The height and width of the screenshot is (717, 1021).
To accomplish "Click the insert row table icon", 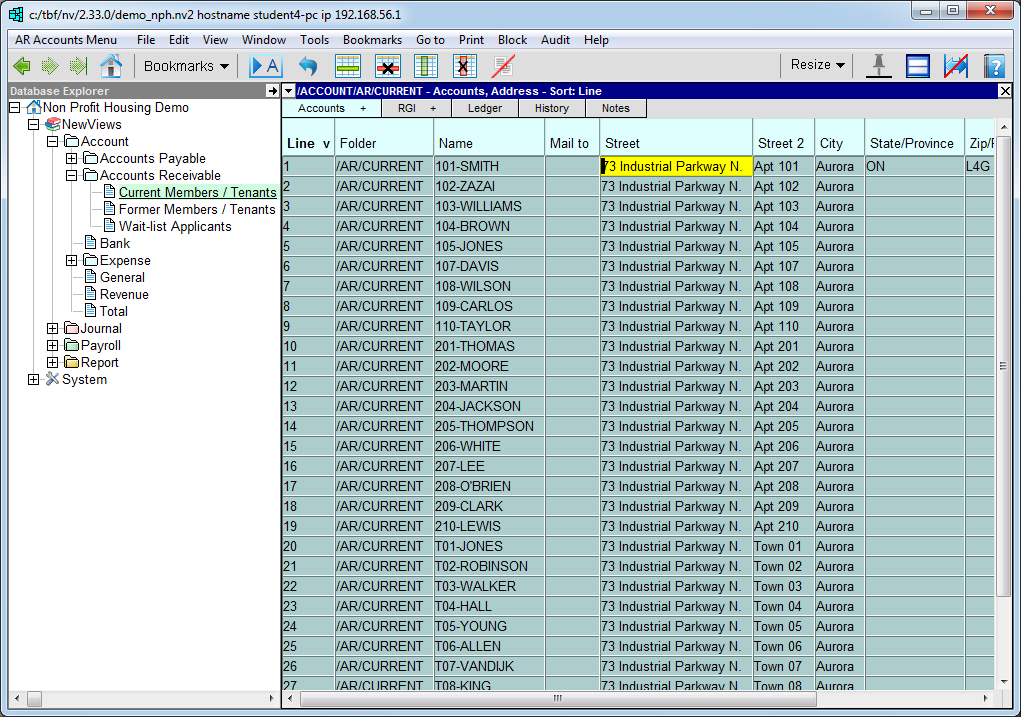I will click(x=347, y=66).
